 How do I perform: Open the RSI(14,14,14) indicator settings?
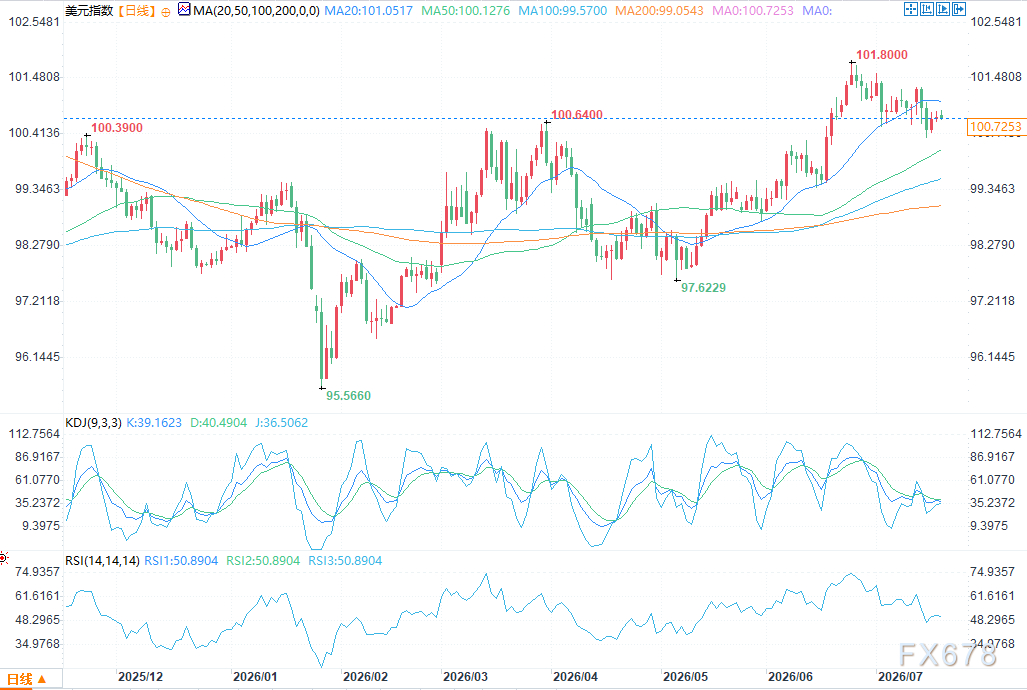coord(102,561)
